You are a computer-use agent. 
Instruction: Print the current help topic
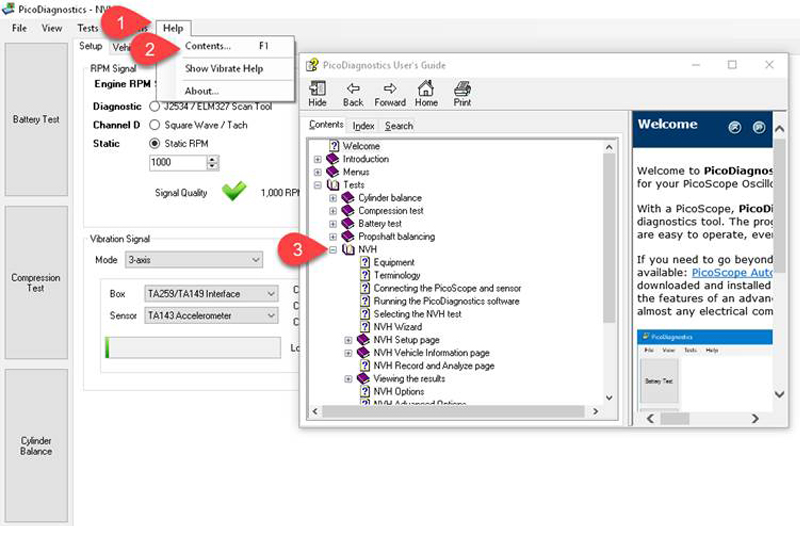[462, 93]
